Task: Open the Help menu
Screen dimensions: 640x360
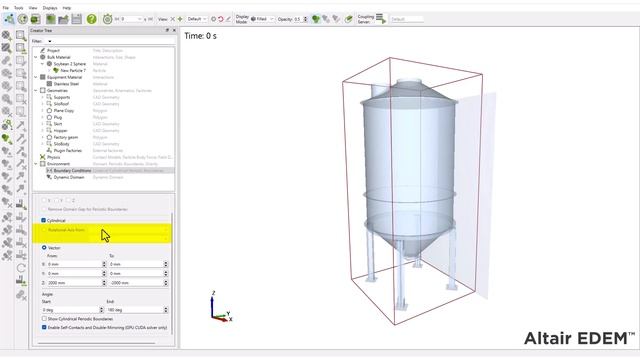Action: pos(67,8)
